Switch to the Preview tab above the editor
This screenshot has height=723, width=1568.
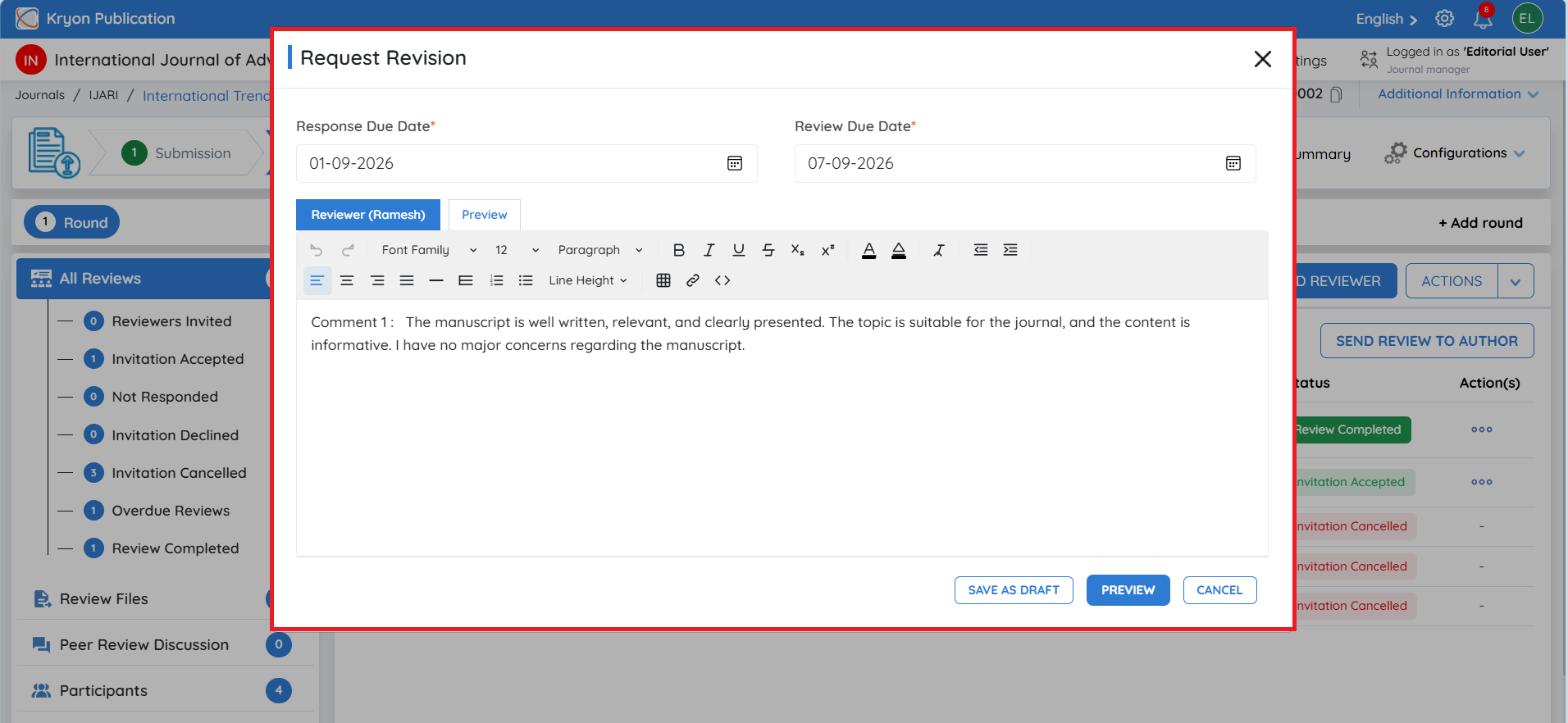pos(485,215)
